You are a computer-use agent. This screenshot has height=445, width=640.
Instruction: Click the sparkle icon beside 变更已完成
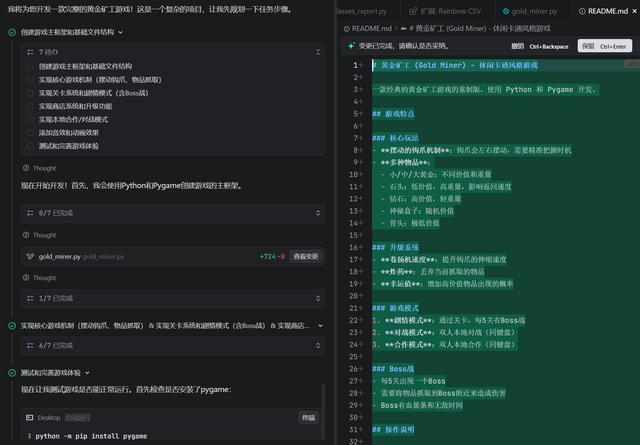click(x=349, y=46)
